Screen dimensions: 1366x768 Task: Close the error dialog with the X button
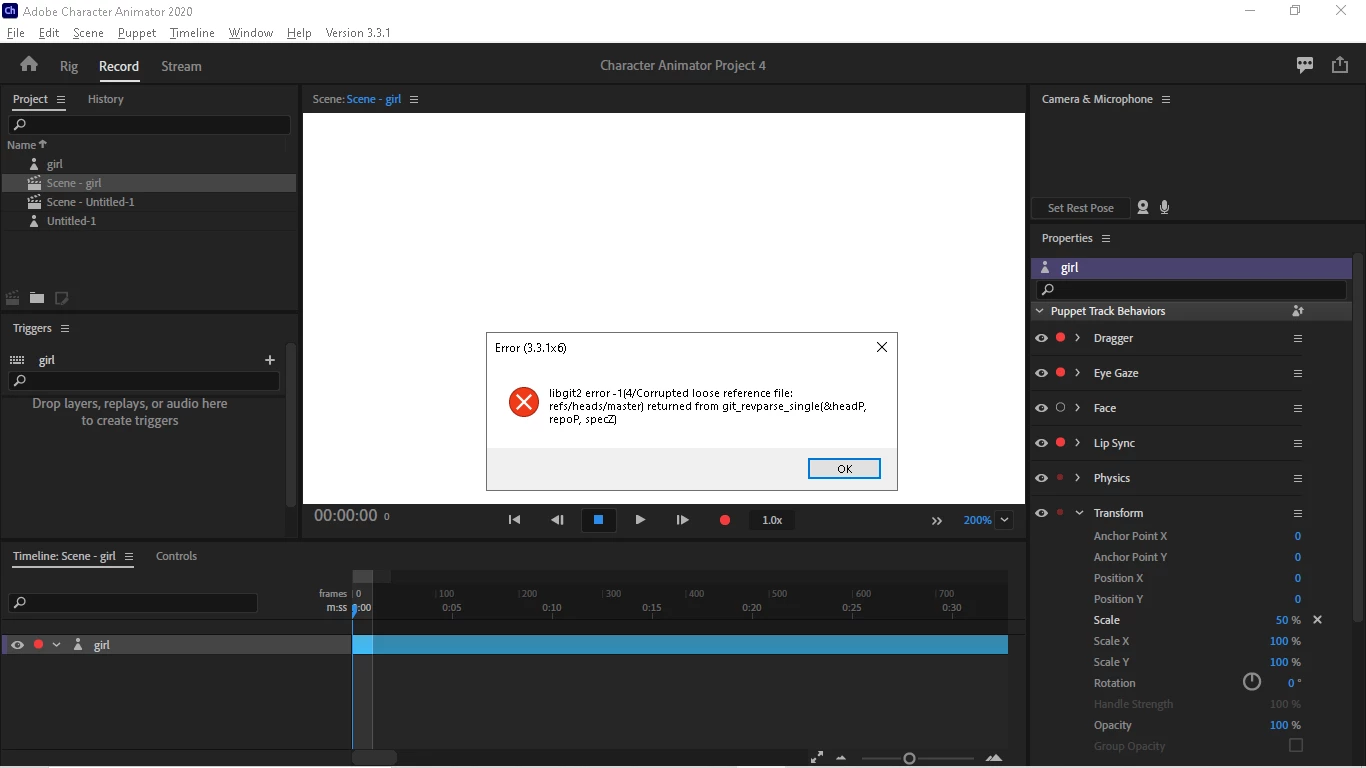click(x=881, y=347)
